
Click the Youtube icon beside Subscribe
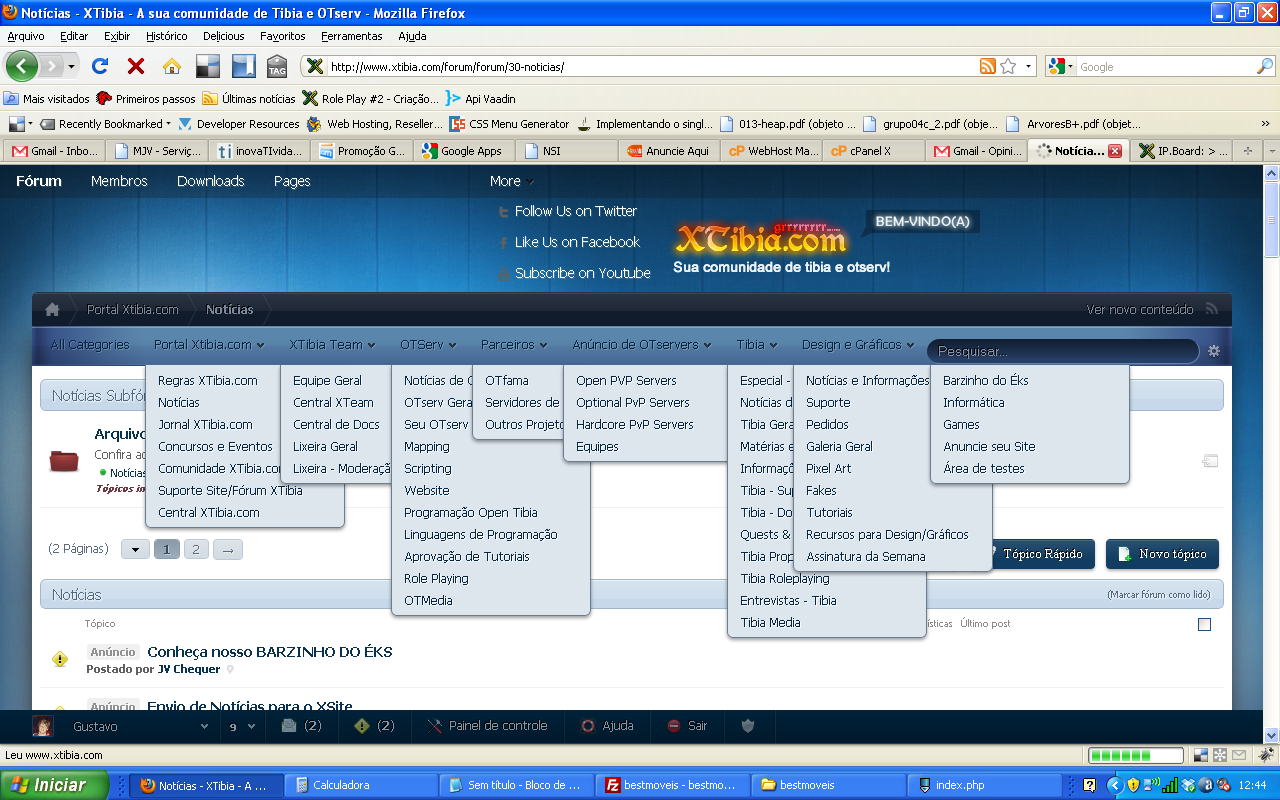click(x=503, y=273)
